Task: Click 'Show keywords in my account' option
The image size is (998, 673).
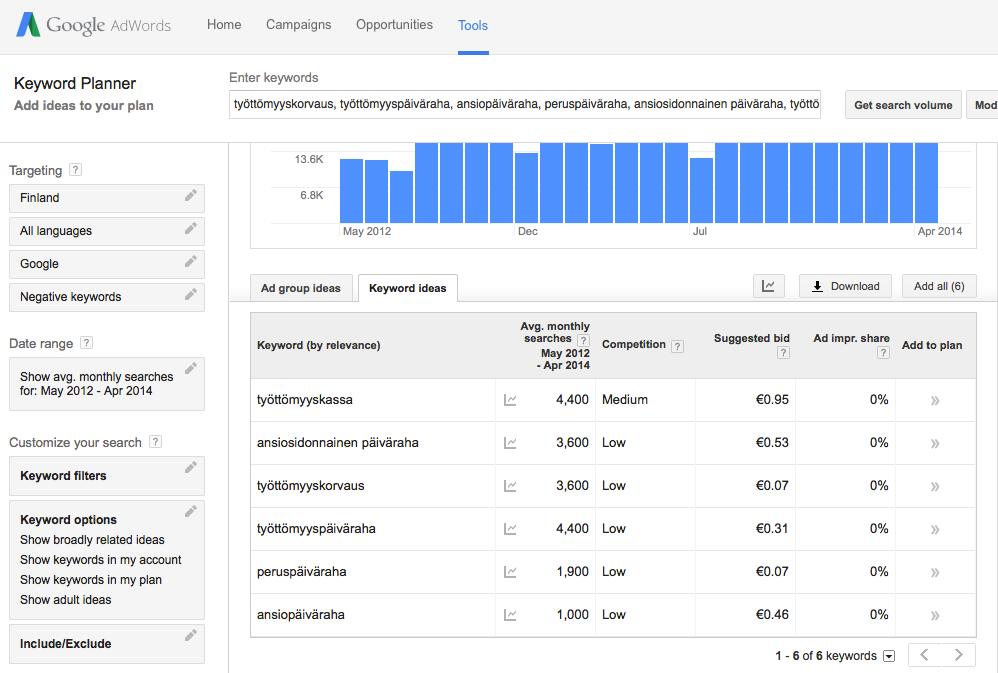Action: [x=101, y=560]
